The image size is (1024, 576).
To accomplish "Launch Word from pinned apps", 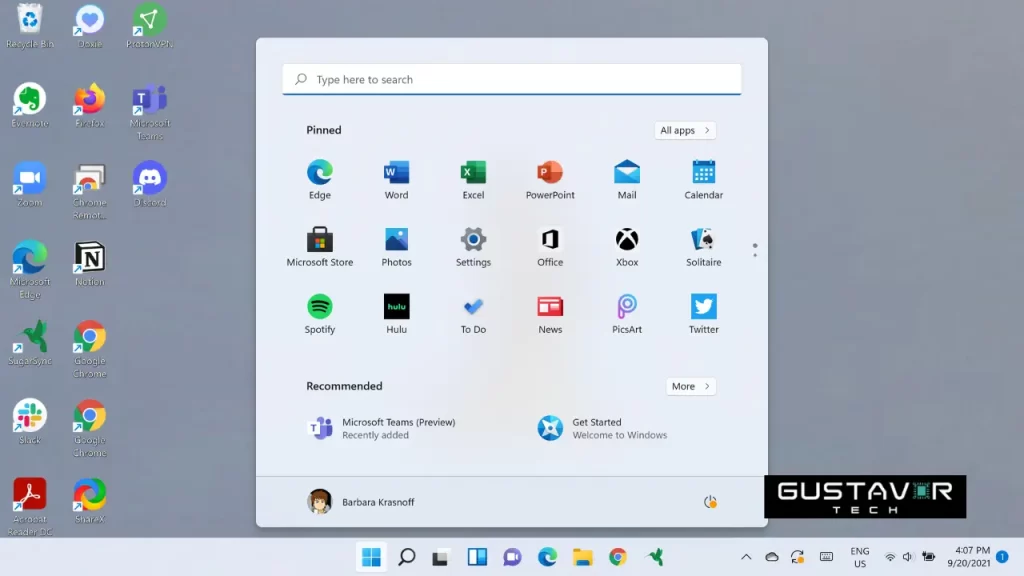I will (396, 180).
